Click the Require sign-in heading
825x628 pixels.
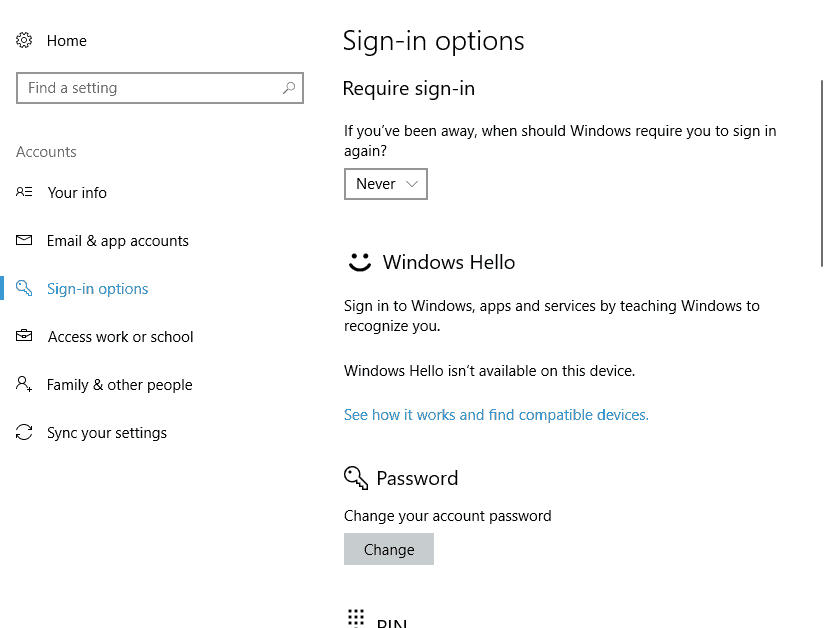(409, 88)
